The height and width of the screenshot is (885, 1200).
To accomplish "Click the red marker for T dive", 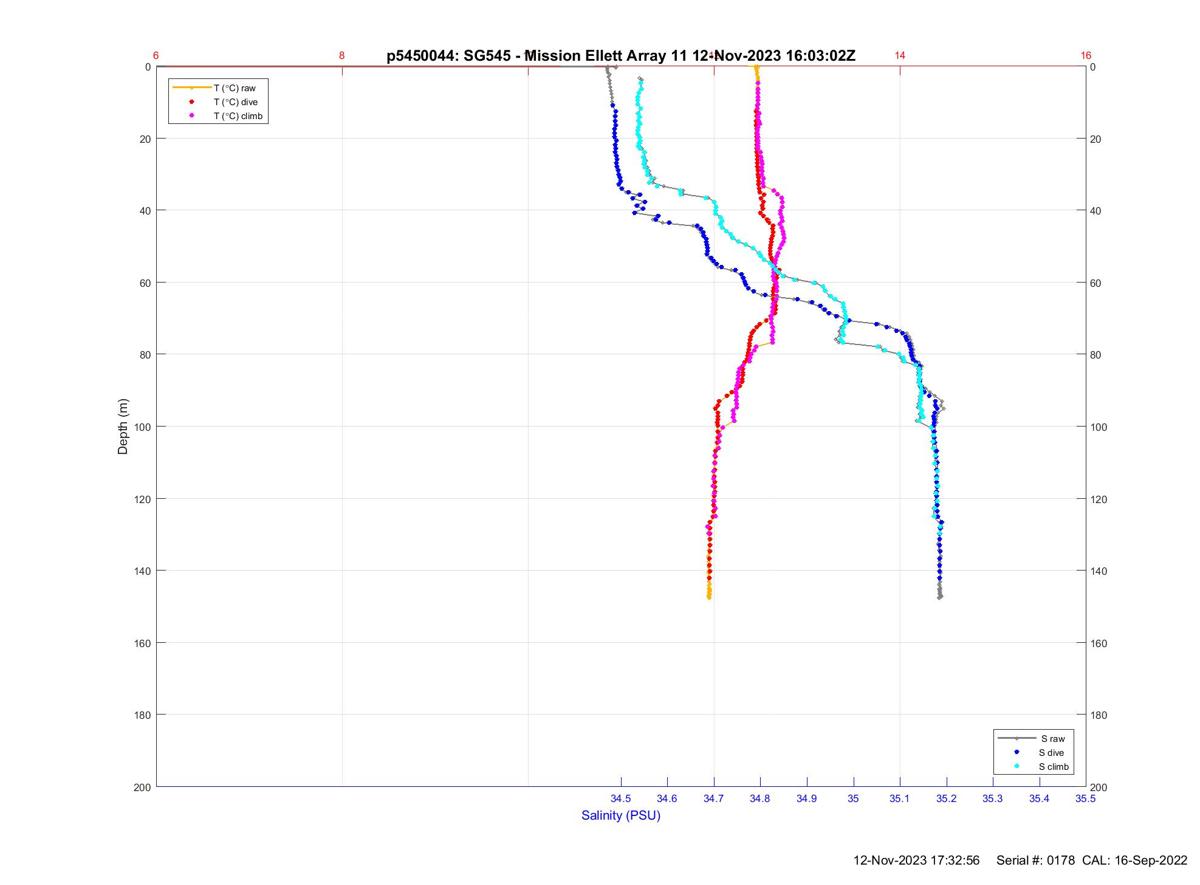I will [191, 102].
